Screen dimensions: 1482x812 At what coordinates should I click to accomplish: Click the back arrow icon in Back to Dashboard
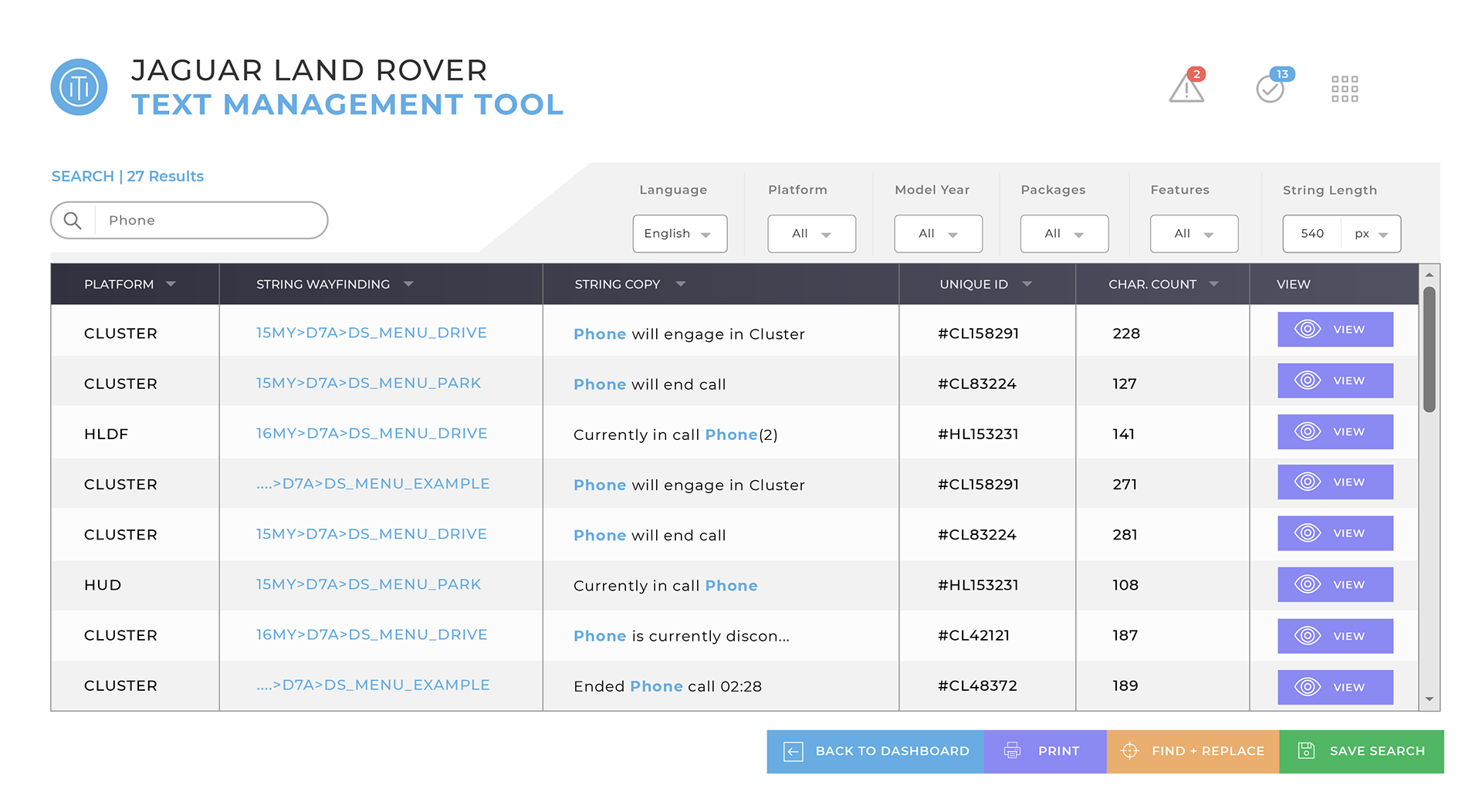[793, 752]
